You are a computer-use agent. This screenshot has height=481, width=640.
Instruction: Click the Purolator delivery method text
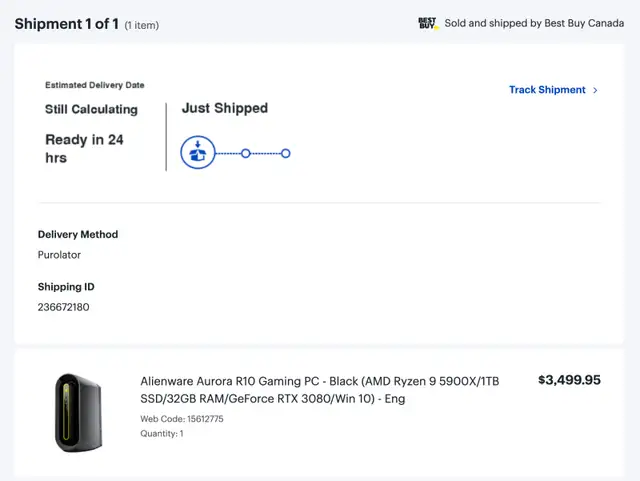coord(59,255)
